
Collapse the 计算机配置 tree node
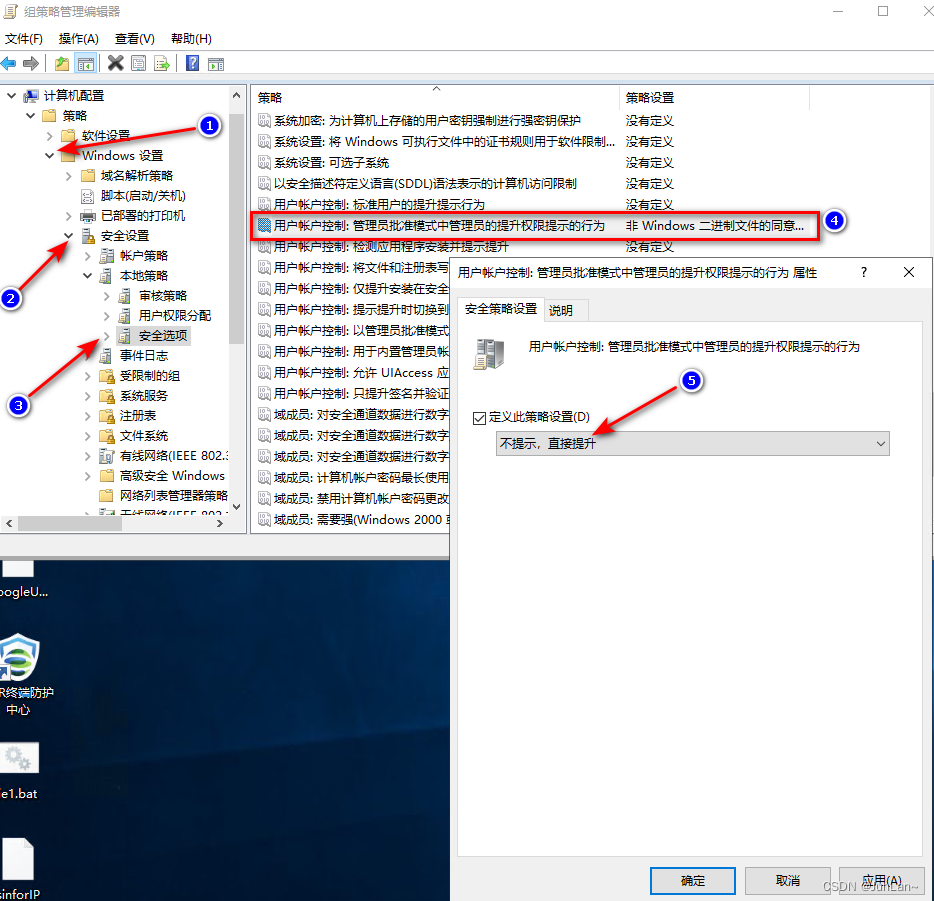pyautogui.click(x=11, y=95)
